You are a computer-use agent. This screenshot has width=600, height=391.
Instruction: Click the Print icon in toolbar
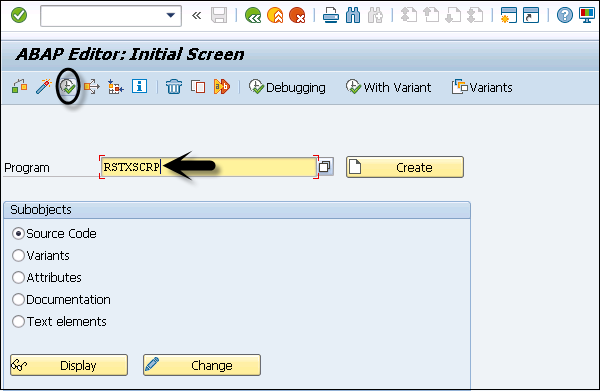[x=331, y=16]
